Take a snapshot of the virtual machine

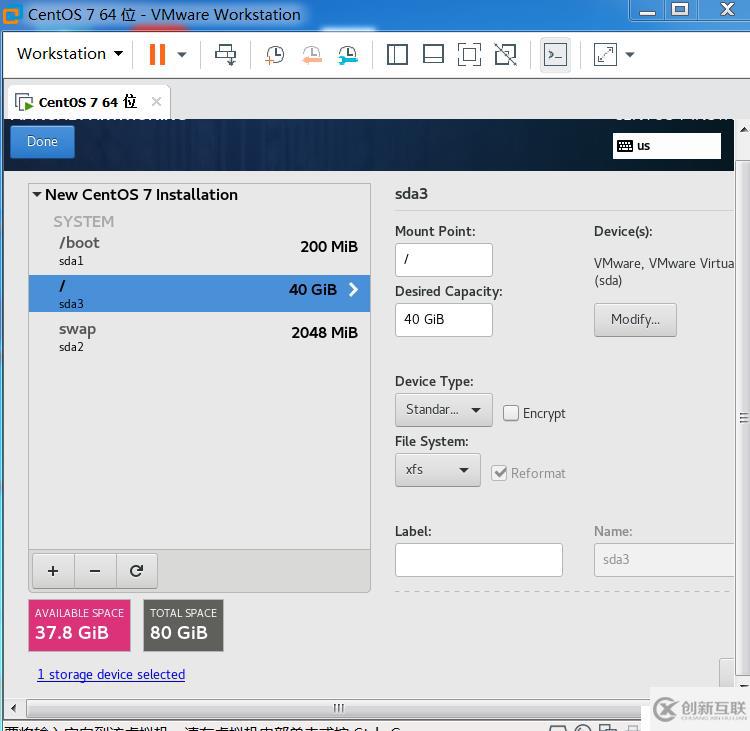[x=275, y=55]
